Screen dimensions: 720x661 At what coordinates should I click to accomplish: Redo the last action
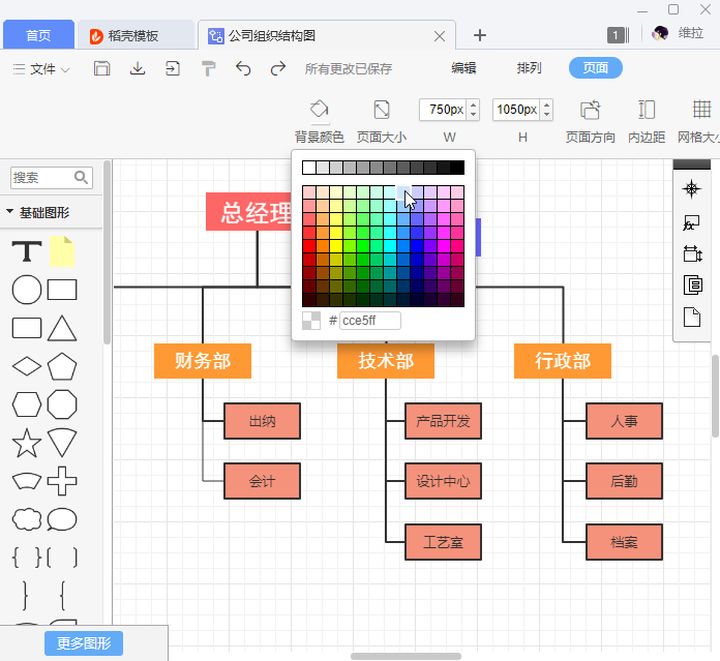[x=278, y=69]
